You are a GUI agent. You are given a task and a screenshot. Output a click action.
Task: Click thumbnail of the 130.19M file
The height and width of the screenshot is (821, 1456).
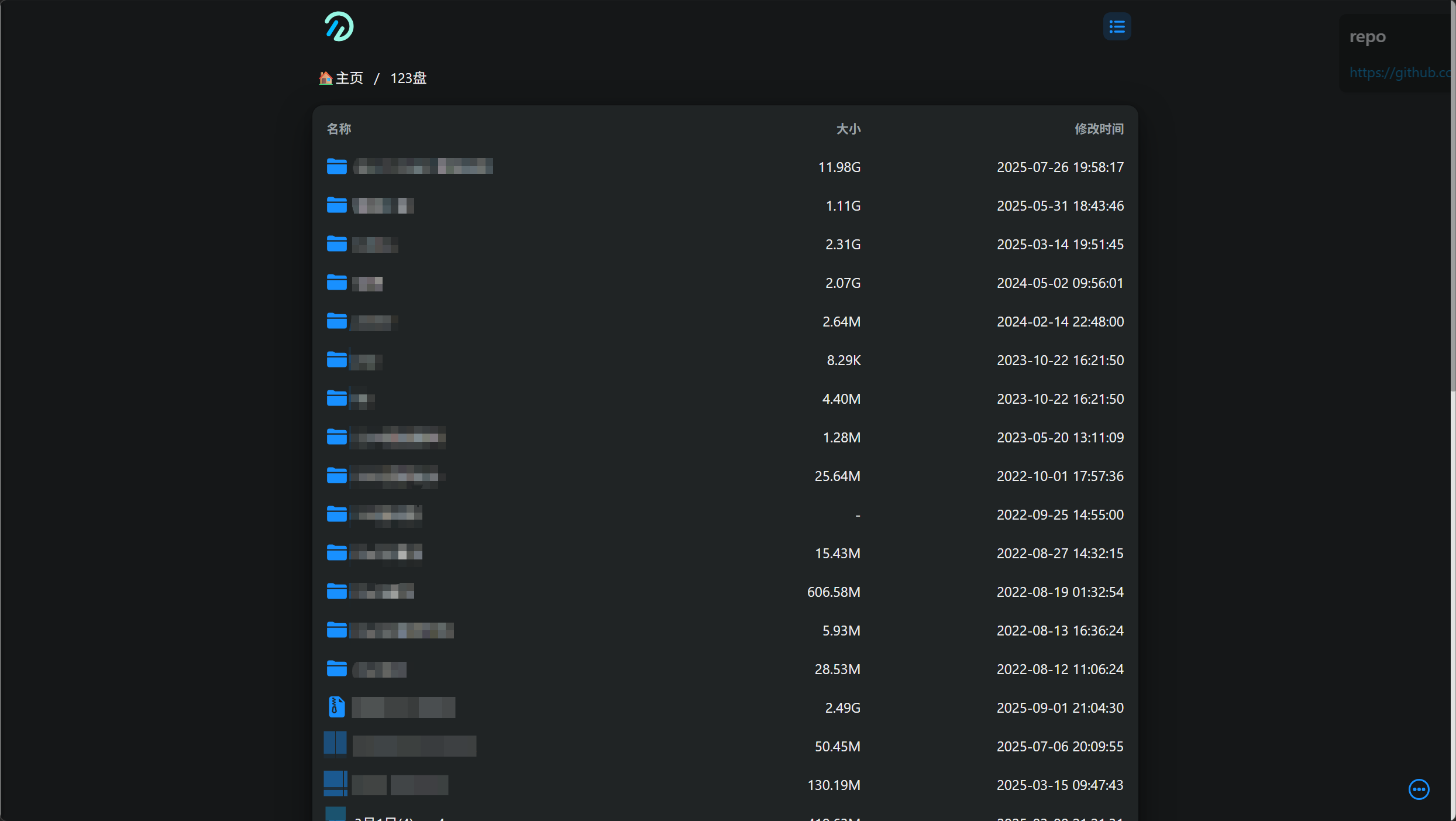(x=335, y=783)
